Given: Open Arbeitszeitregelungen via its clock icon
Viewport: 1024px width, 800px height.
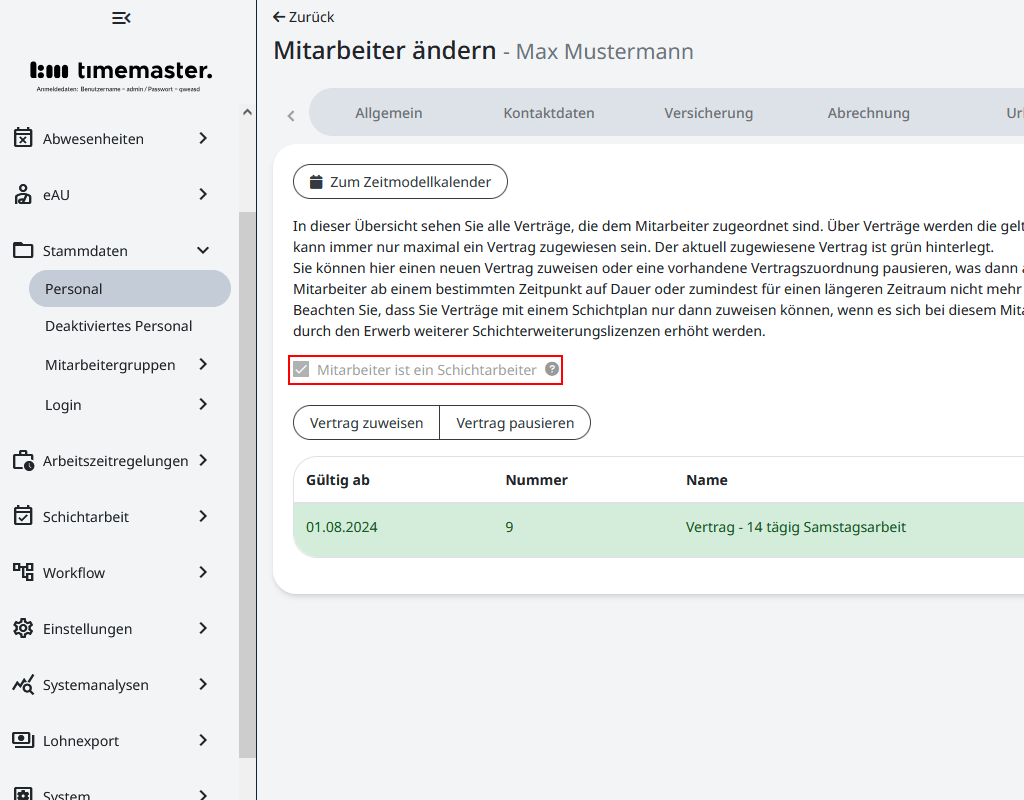Looking at the screenshot, I should 22,460.
